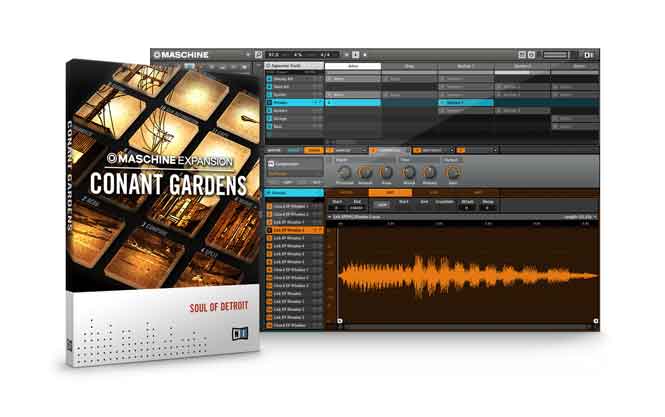Edit the tempo value field

(x=274, y=55)
